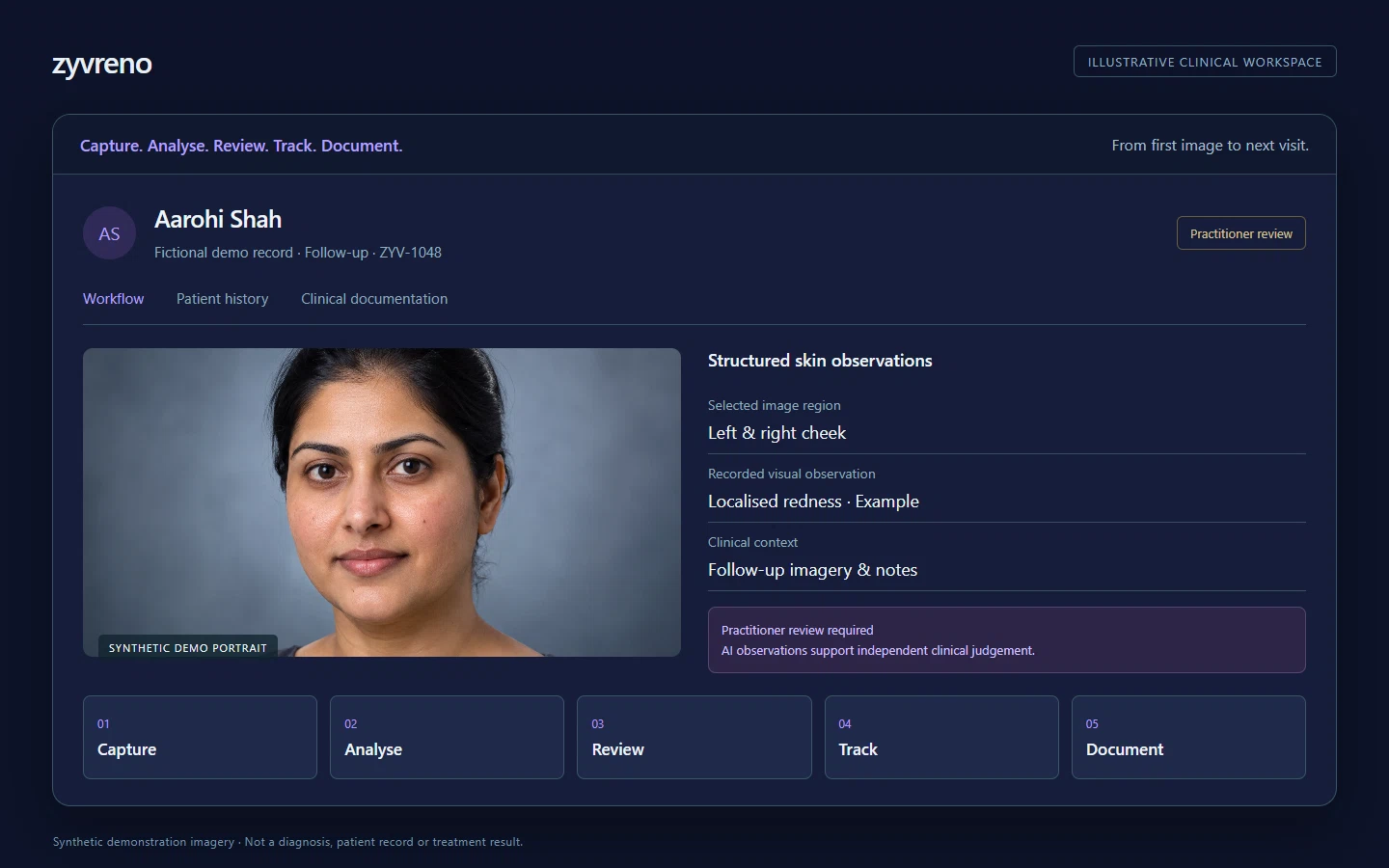Click the record line ending ZYV-1048
1389x868 pixels.
pyautogui.click(x=298, y=253)
